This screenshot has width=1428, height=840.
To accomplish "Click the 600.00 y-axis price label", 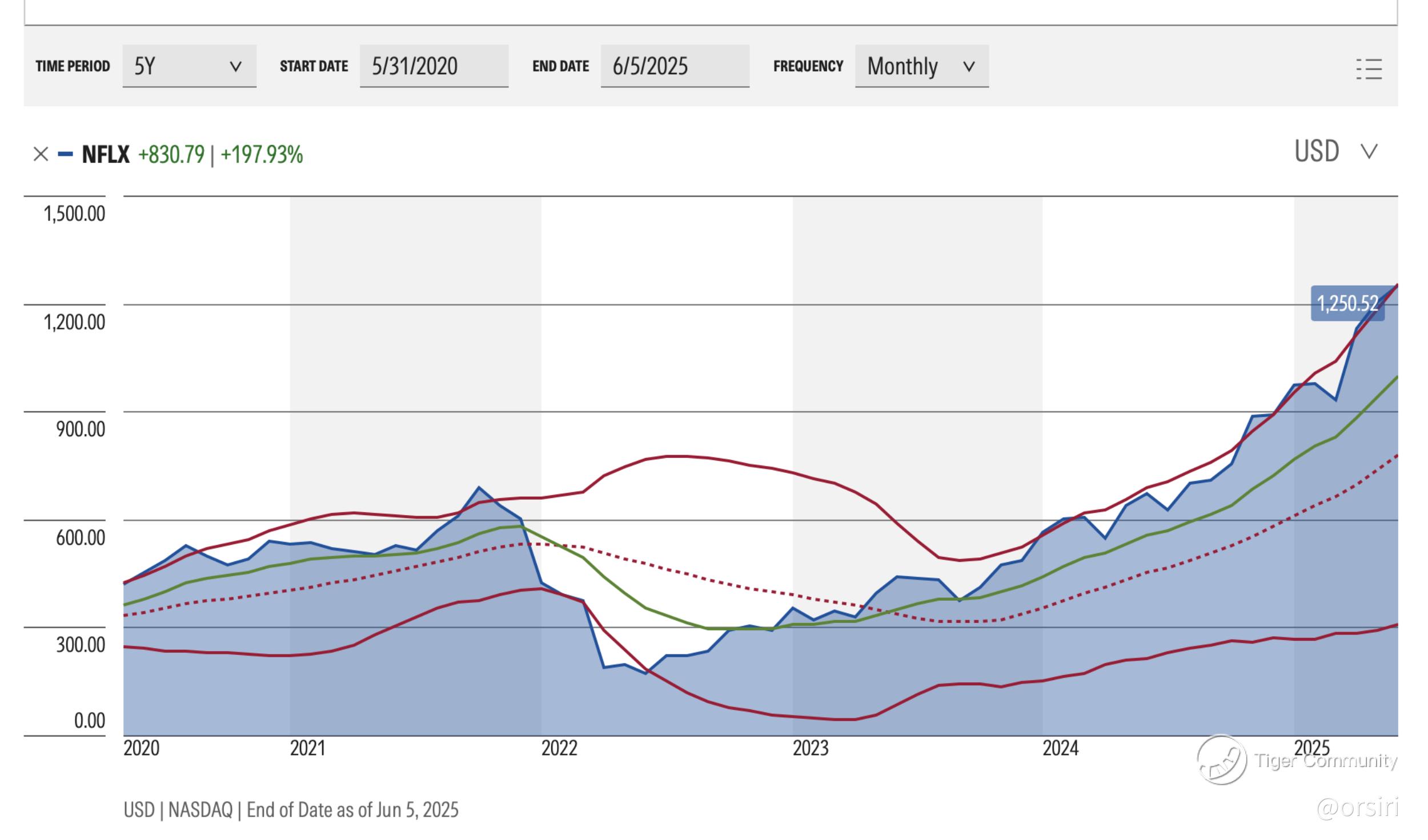I will (81, 537).
